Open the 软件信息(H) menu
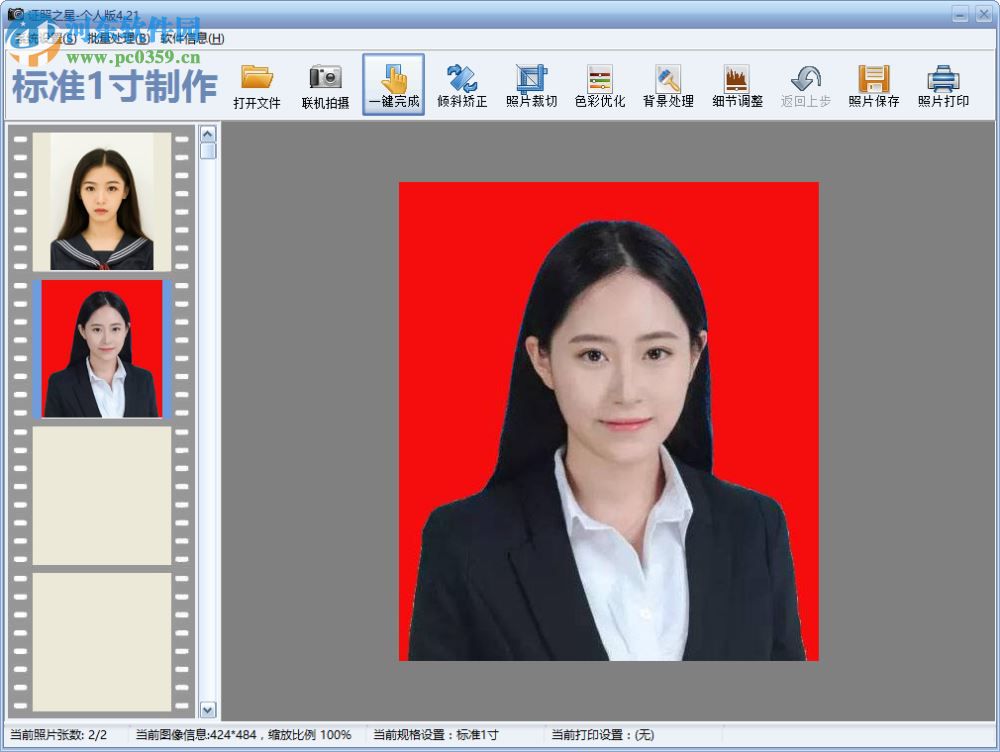 click(192, 38)
